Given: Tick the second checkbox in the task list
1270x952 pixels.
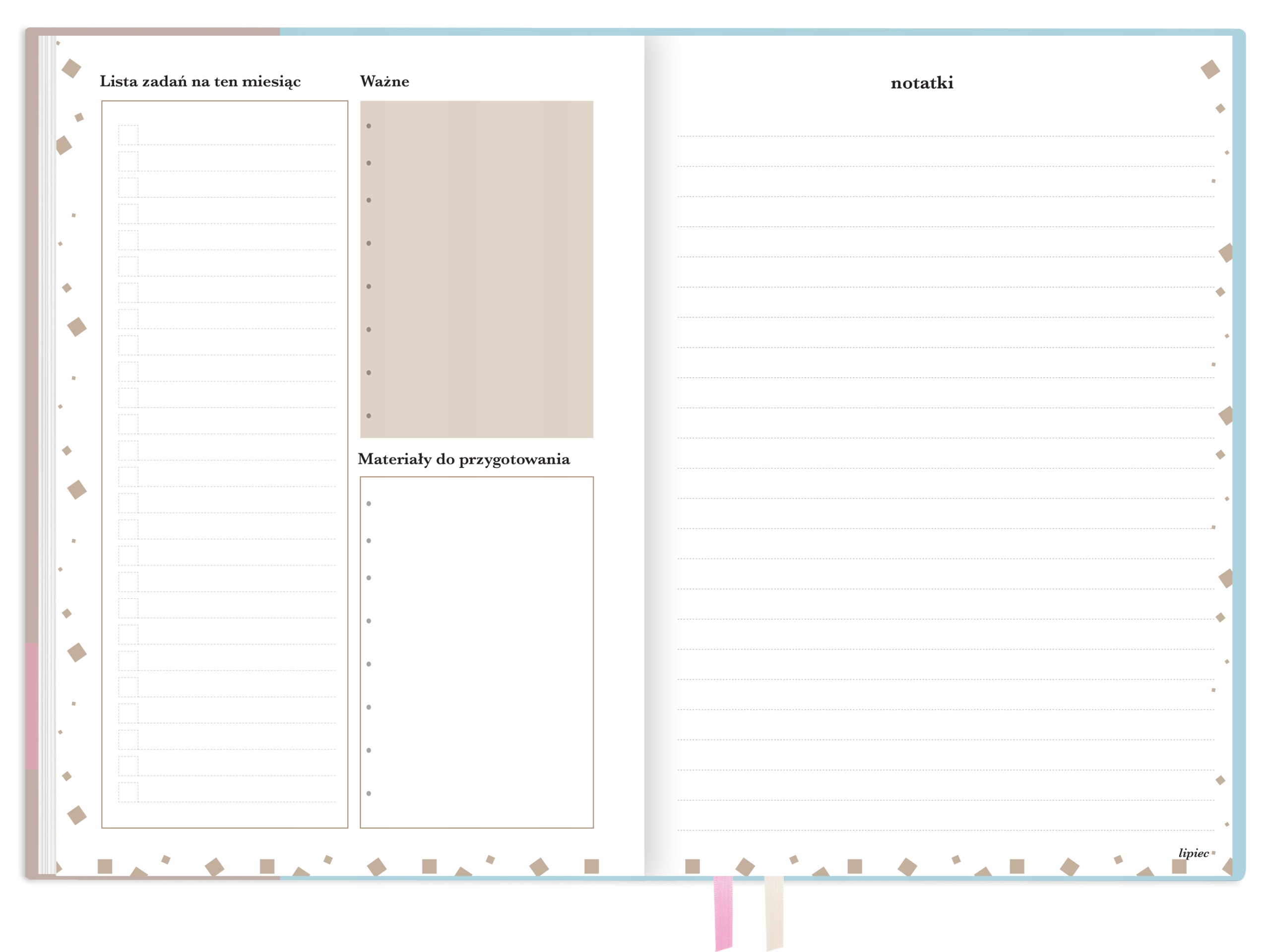Looking at the screenshot, I should [128, 161].
